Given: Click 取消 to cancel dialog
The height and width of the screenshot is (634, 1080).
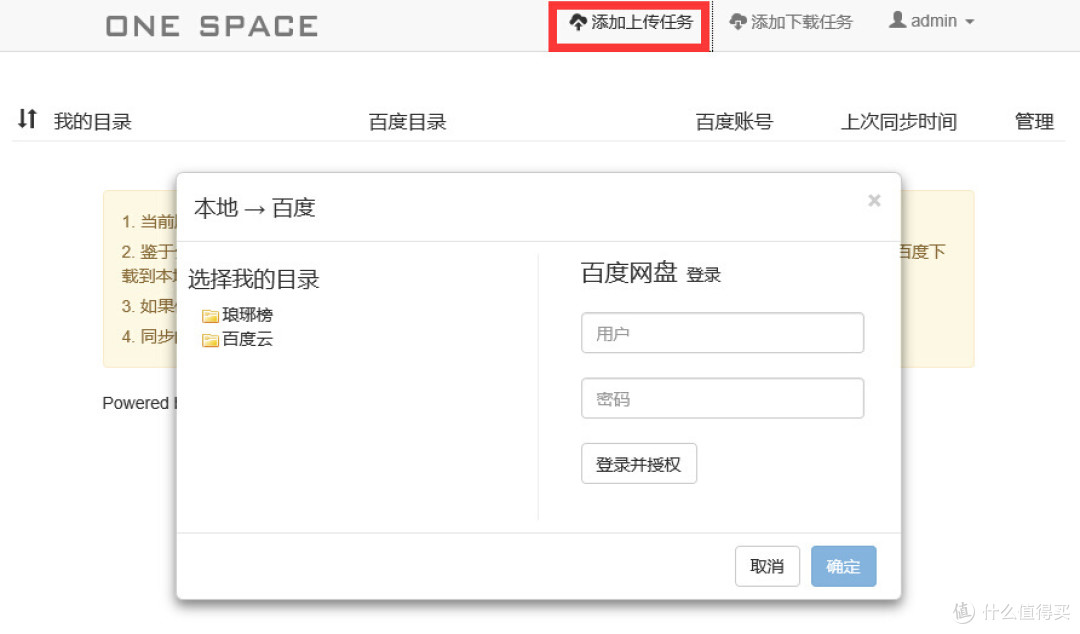Looking at the screenshot, I should click(767, 566).
